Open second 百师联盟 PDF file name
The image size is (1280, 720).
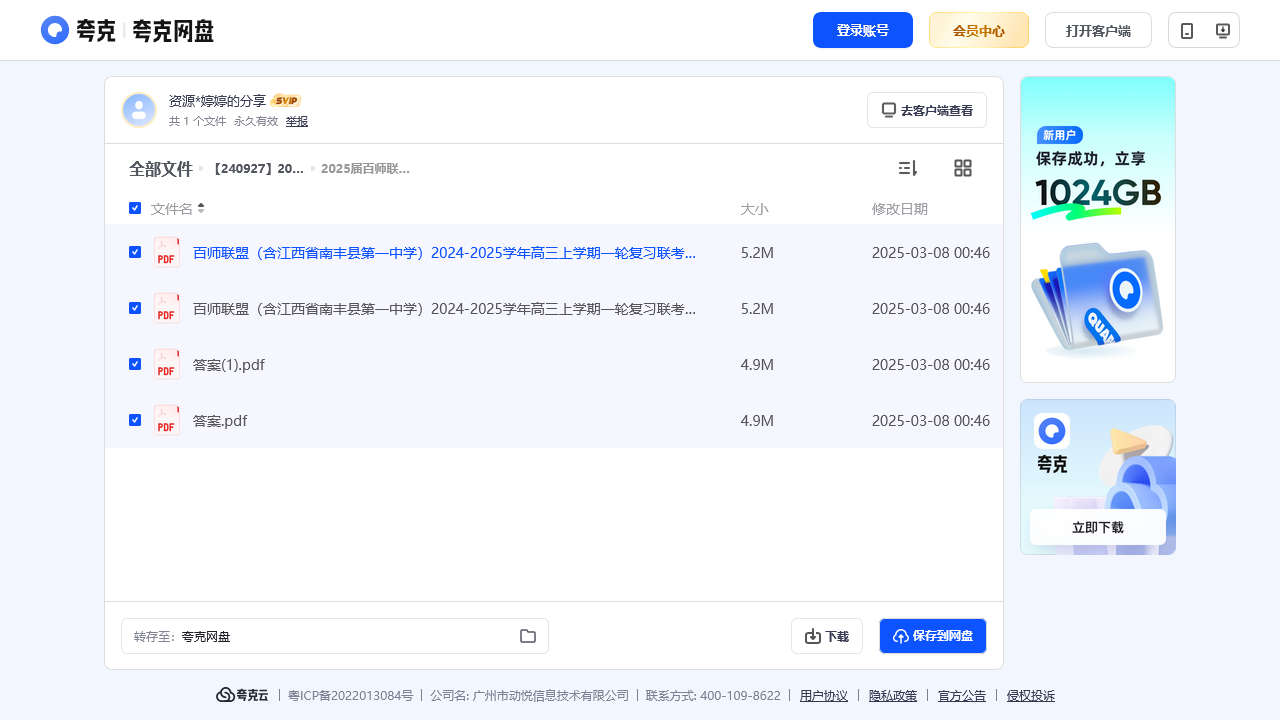(444, 309)
